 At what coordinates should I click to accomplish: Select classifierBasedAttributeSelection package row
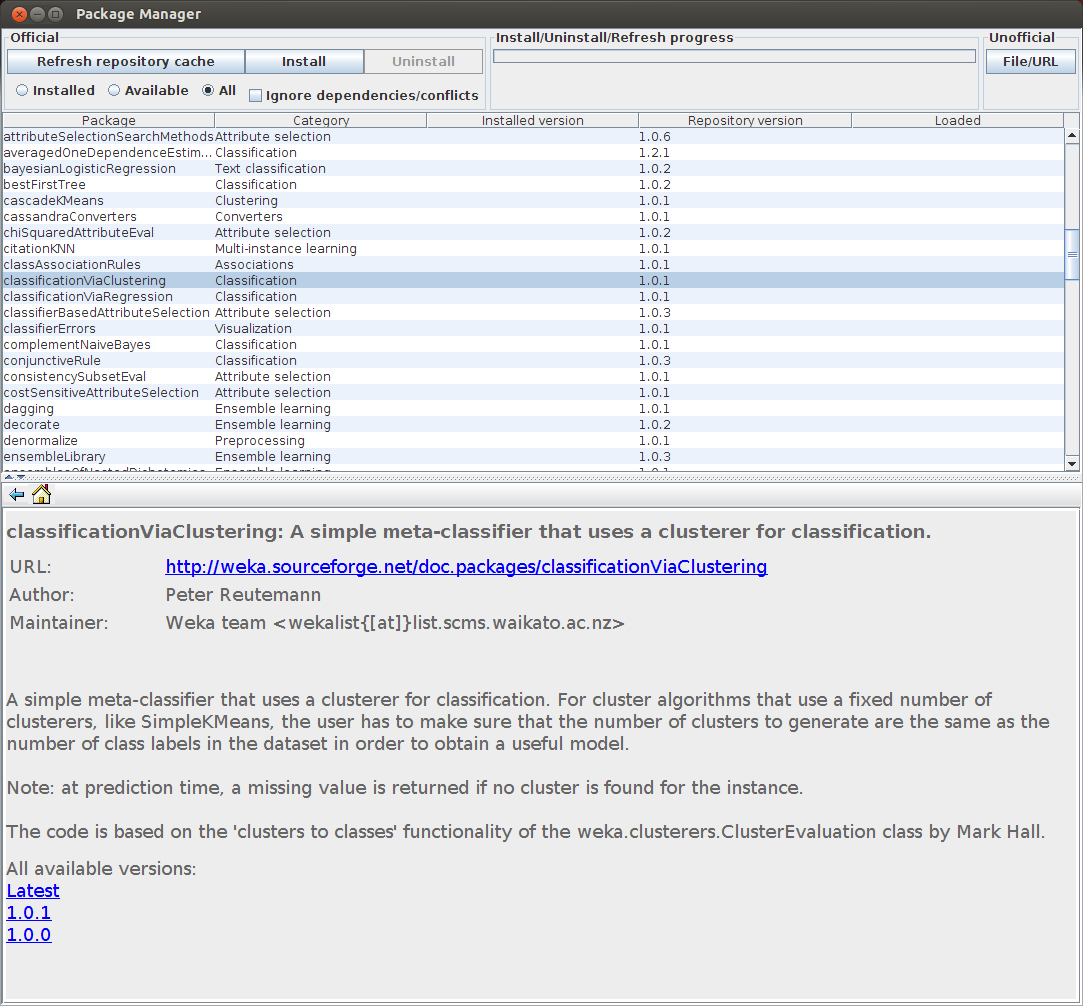click(533, 313)
